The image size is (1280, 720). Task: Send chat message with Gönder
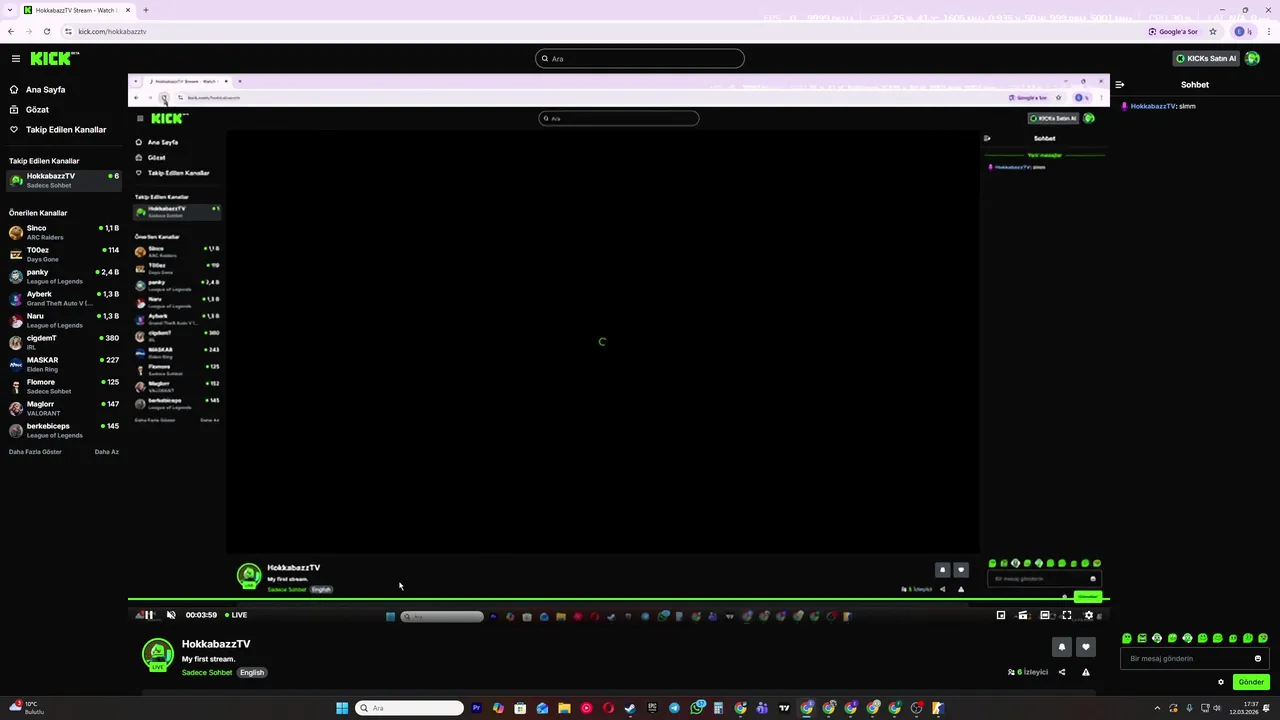(1251, 682)
